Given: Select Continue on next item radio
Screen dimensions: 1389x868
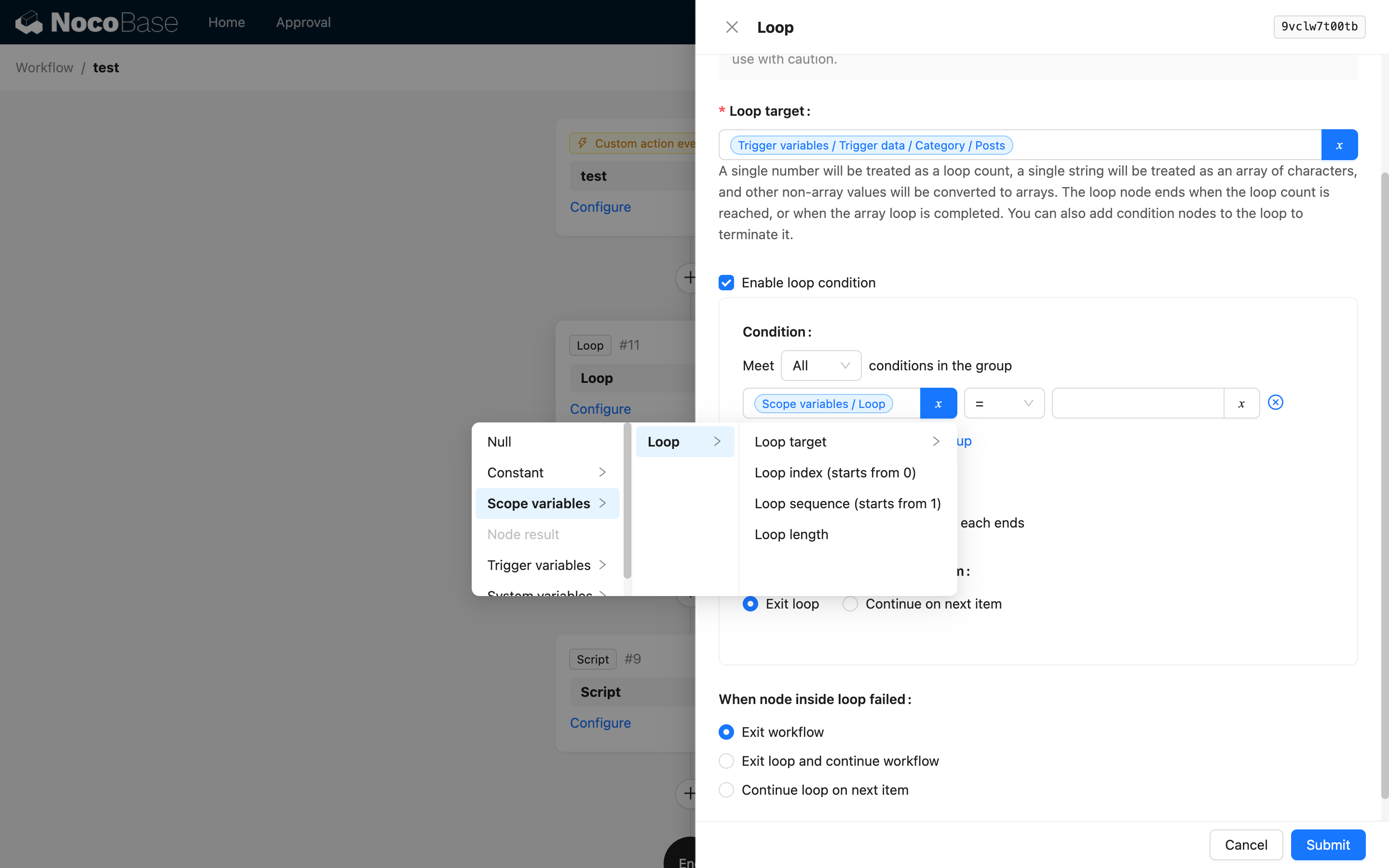Looking at the screenshot, I should 850,604.
